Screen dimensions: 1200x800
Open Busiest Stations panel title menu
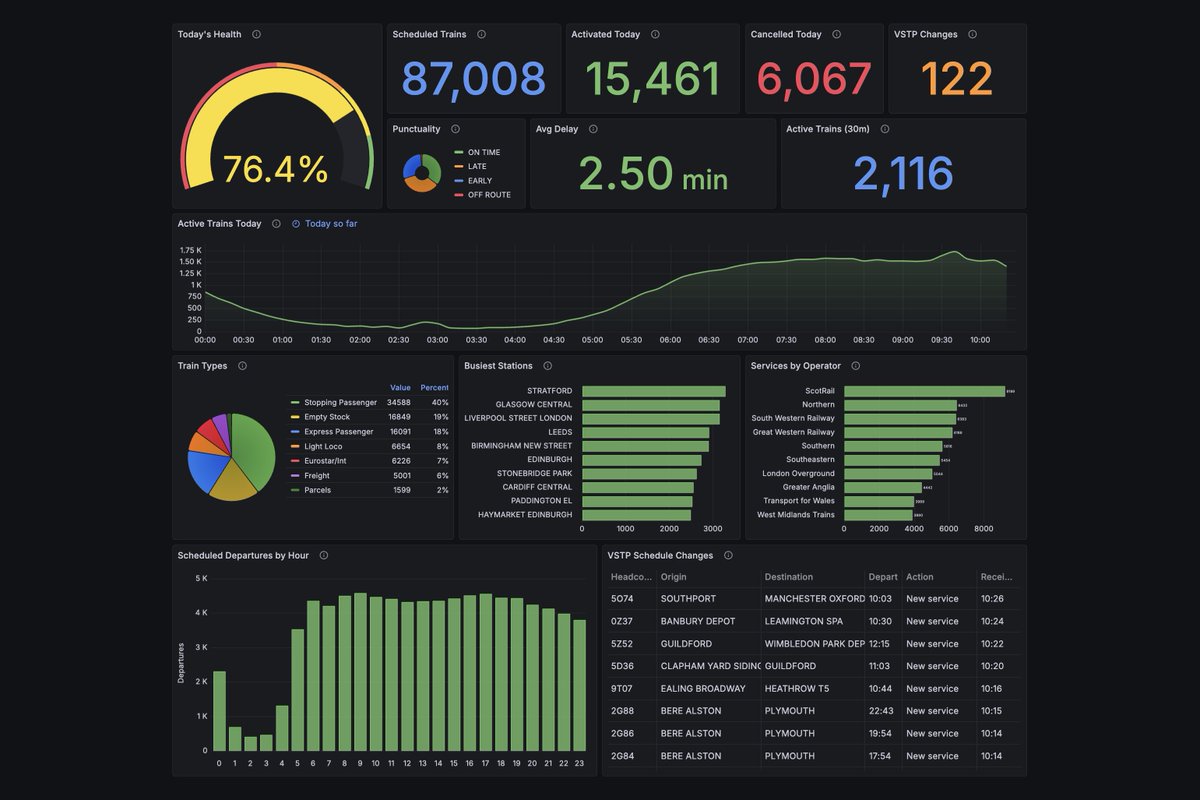click(x=498, y=366)
